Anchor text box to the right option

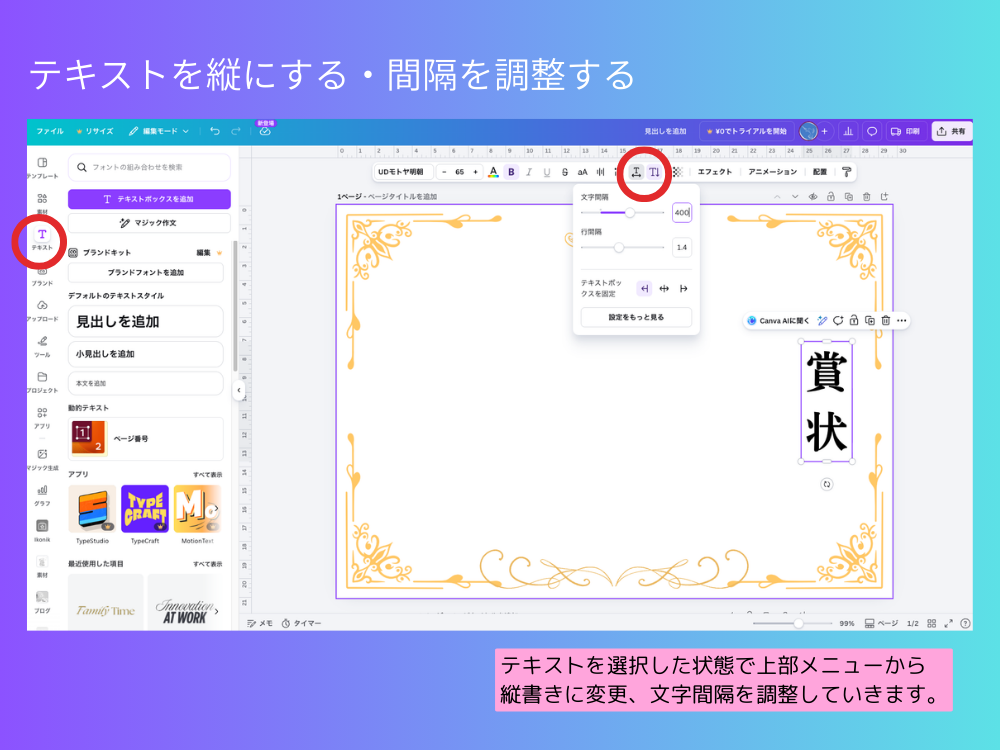tap(684, 288)
